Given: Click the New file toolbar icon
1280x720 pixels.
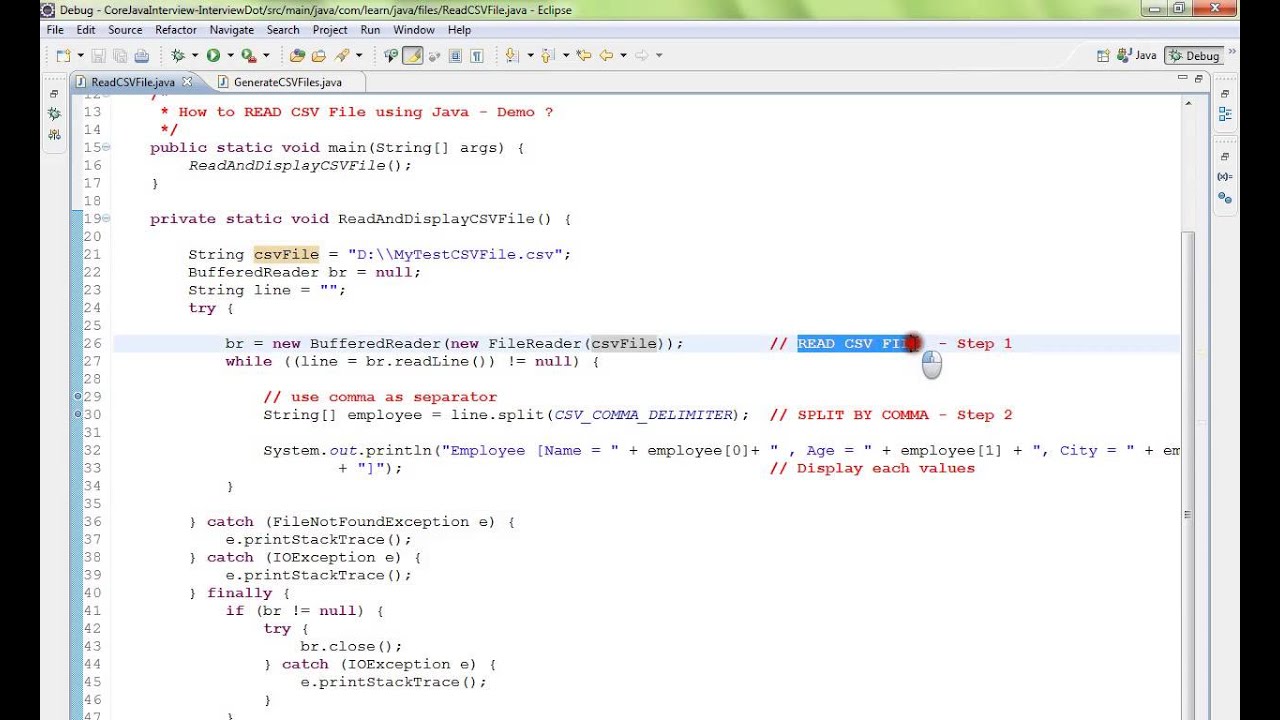Looking at the screenshot, I should [63, 56].
